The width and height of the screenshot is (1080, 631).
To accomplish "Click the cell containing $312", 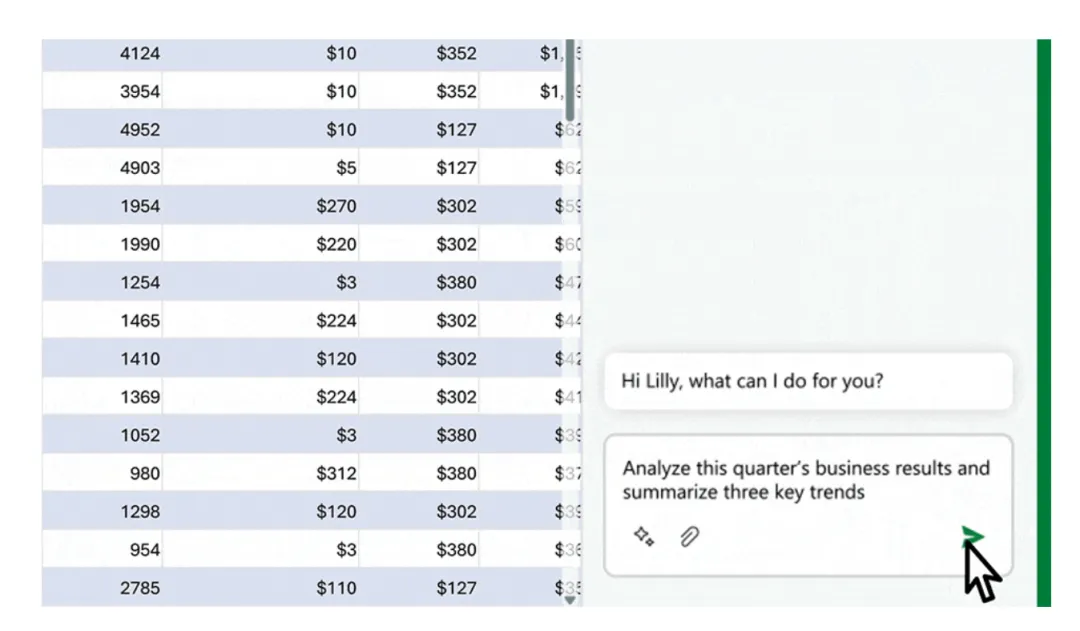I will point(336,473).
